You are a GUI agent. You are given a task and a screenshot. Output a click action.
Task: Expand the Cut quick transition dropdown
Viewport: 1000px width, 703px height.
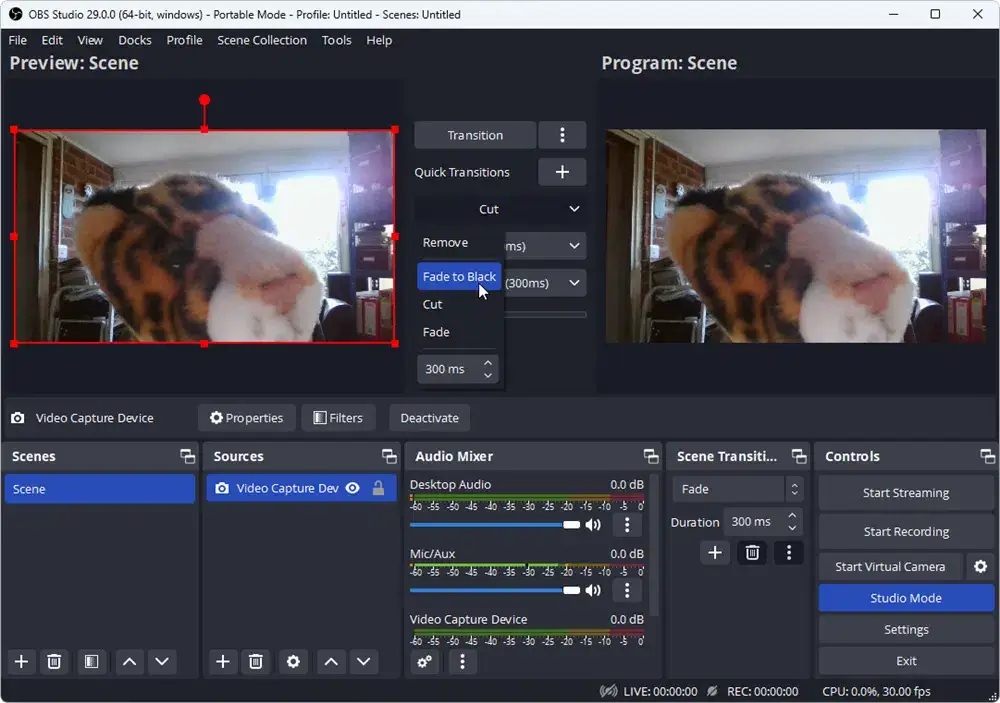[574, 209]
